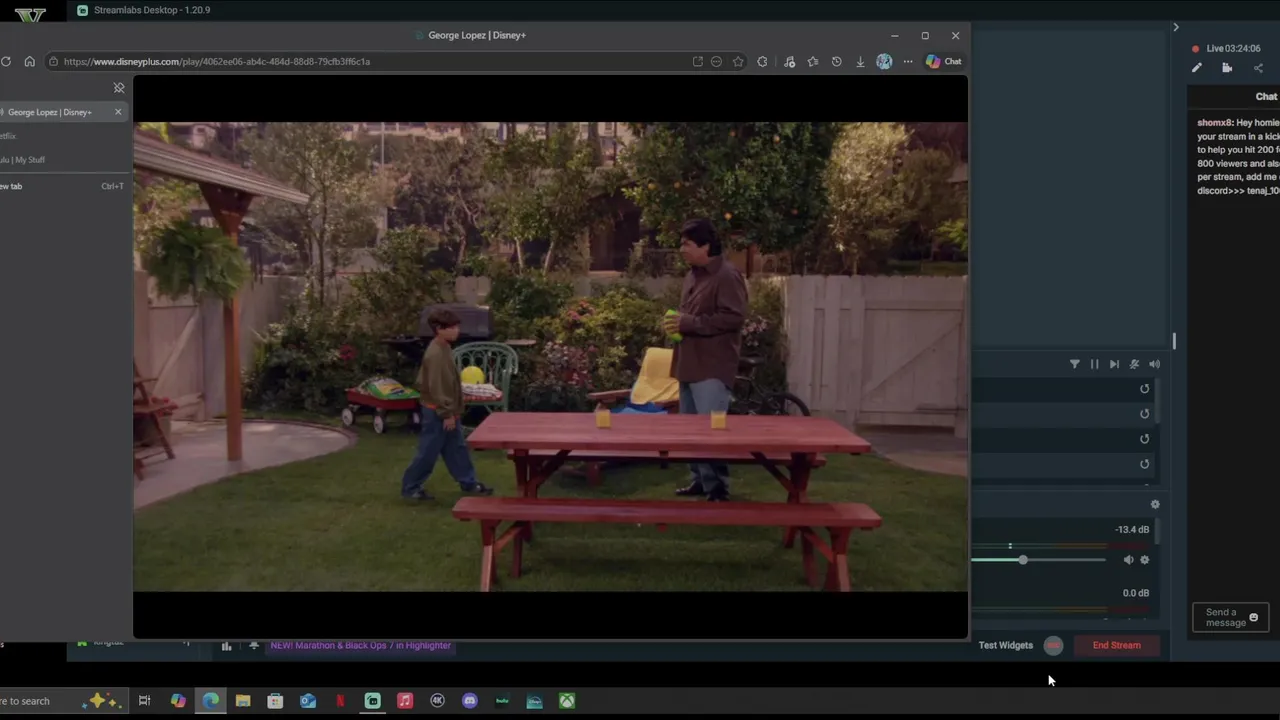Image resolution: width=1280 pixels, height=720 pixels.
Task: Edit stream info pencil icon
Action: click(1197, 68)
